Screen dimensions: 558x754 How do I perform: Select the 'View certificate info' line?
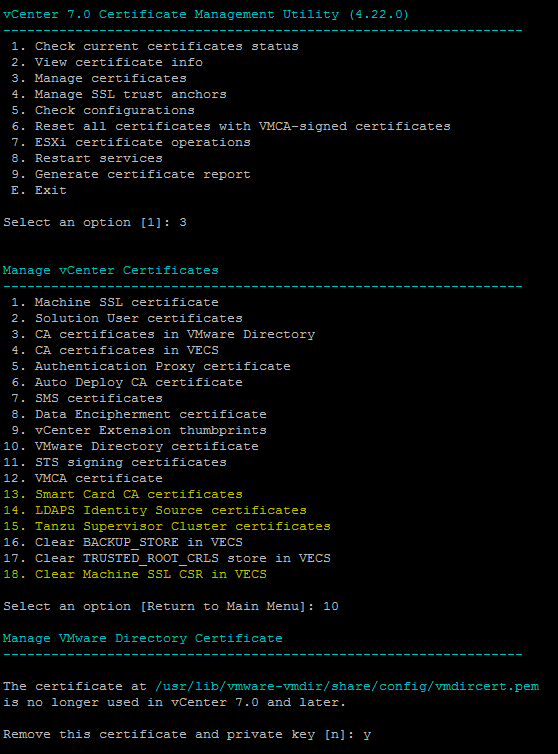pos(107,63)
